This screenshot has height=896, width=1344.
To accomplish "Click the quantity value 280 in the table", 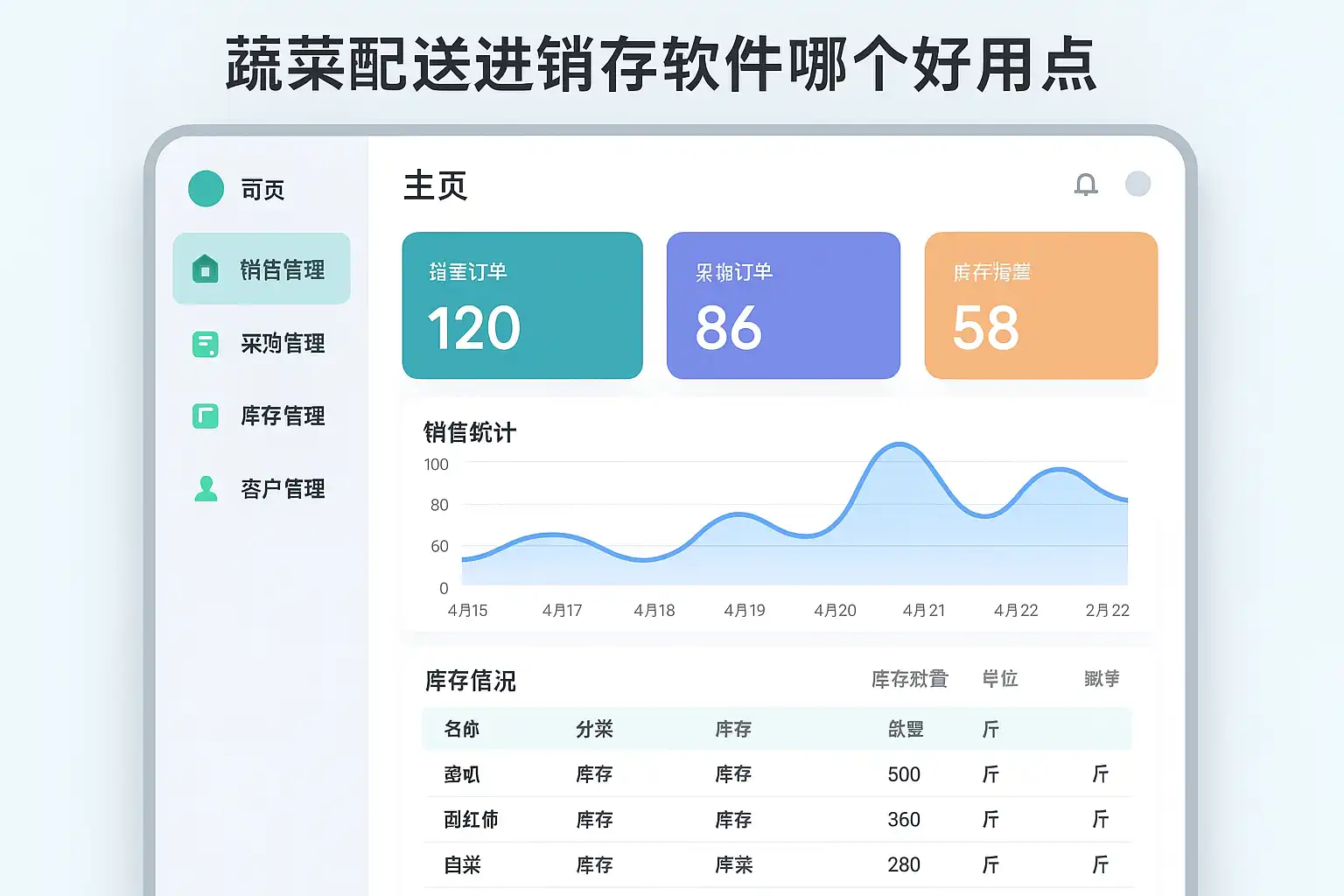I will click(904, 865).
